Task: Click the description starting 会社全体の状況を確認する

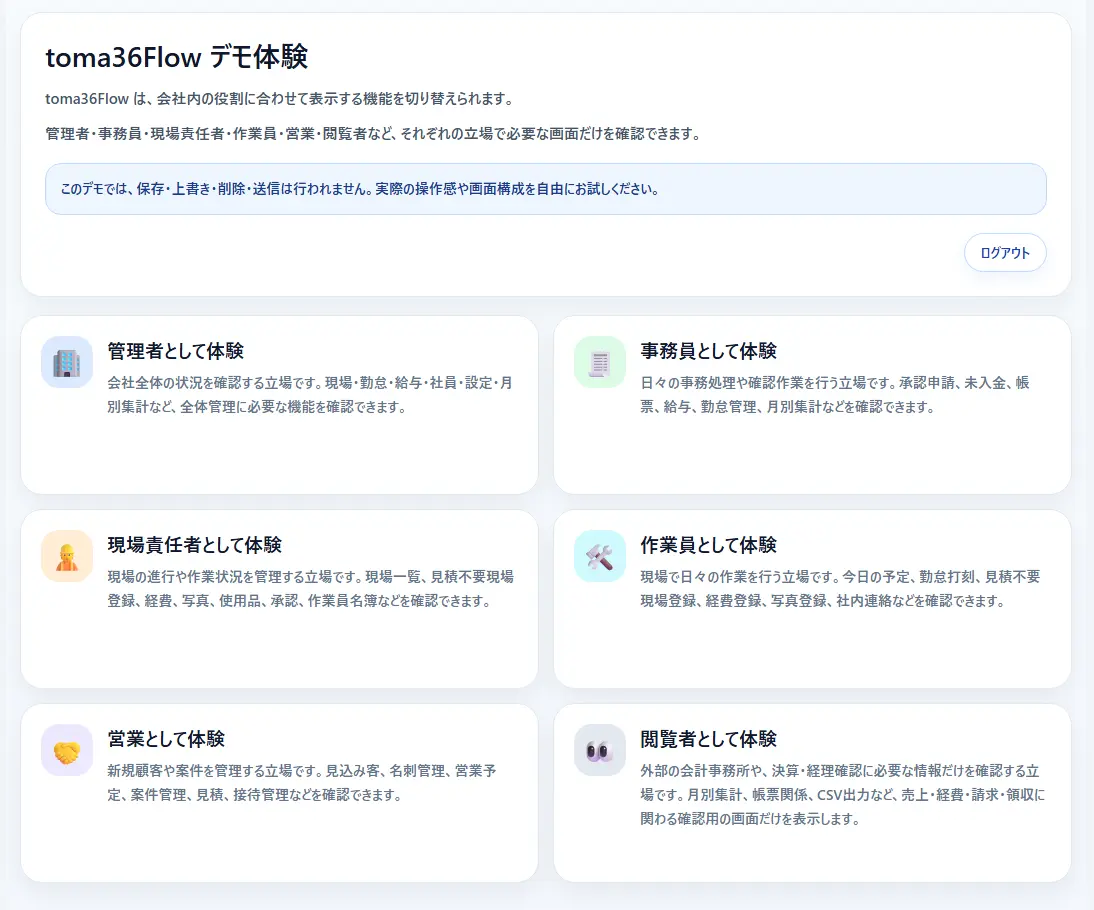Action: (310, 395)
